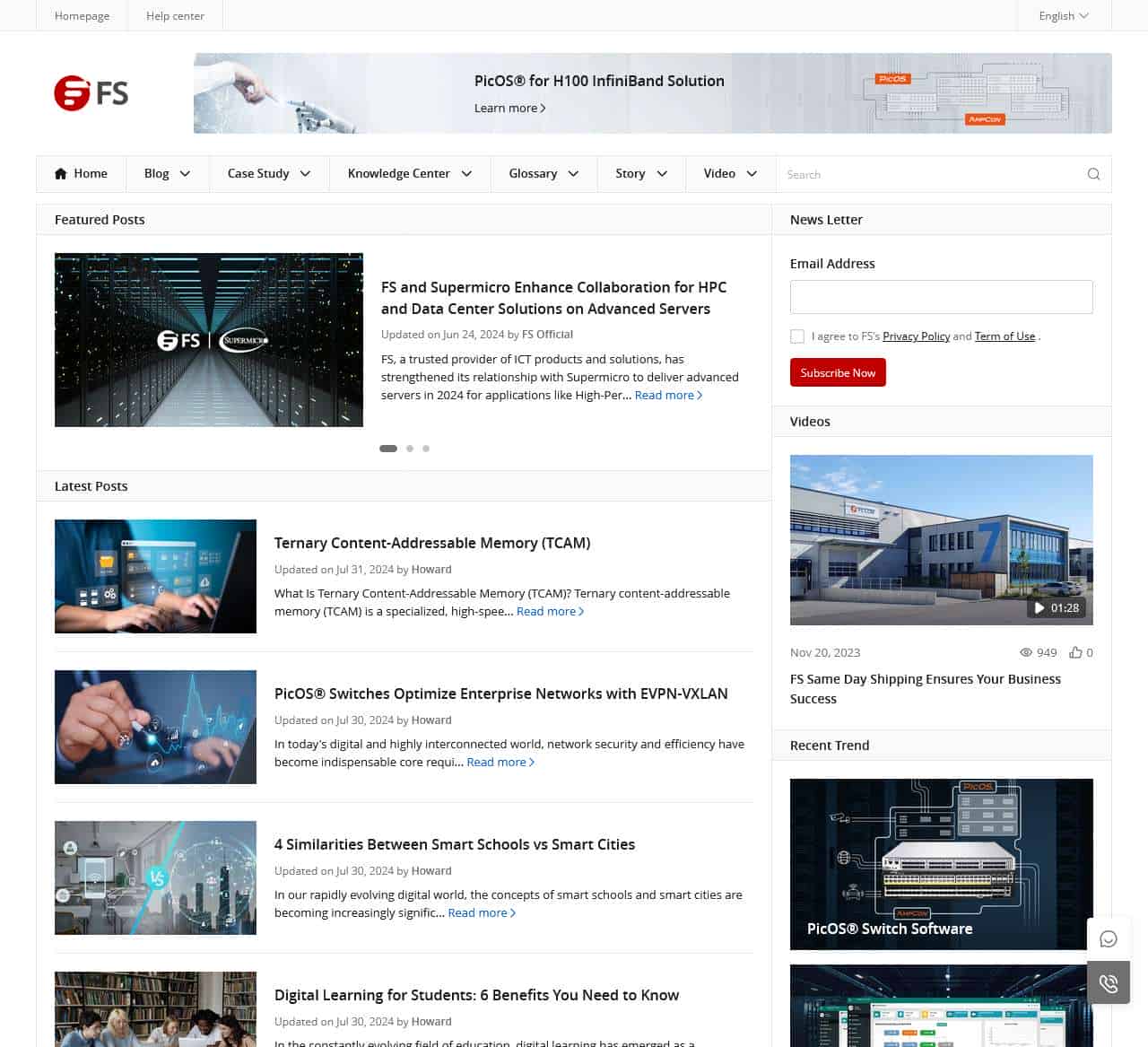Open the TCAM post thumbnail
The height and width of the screenshot is (1047, 1148).
(x=155, y=576)
